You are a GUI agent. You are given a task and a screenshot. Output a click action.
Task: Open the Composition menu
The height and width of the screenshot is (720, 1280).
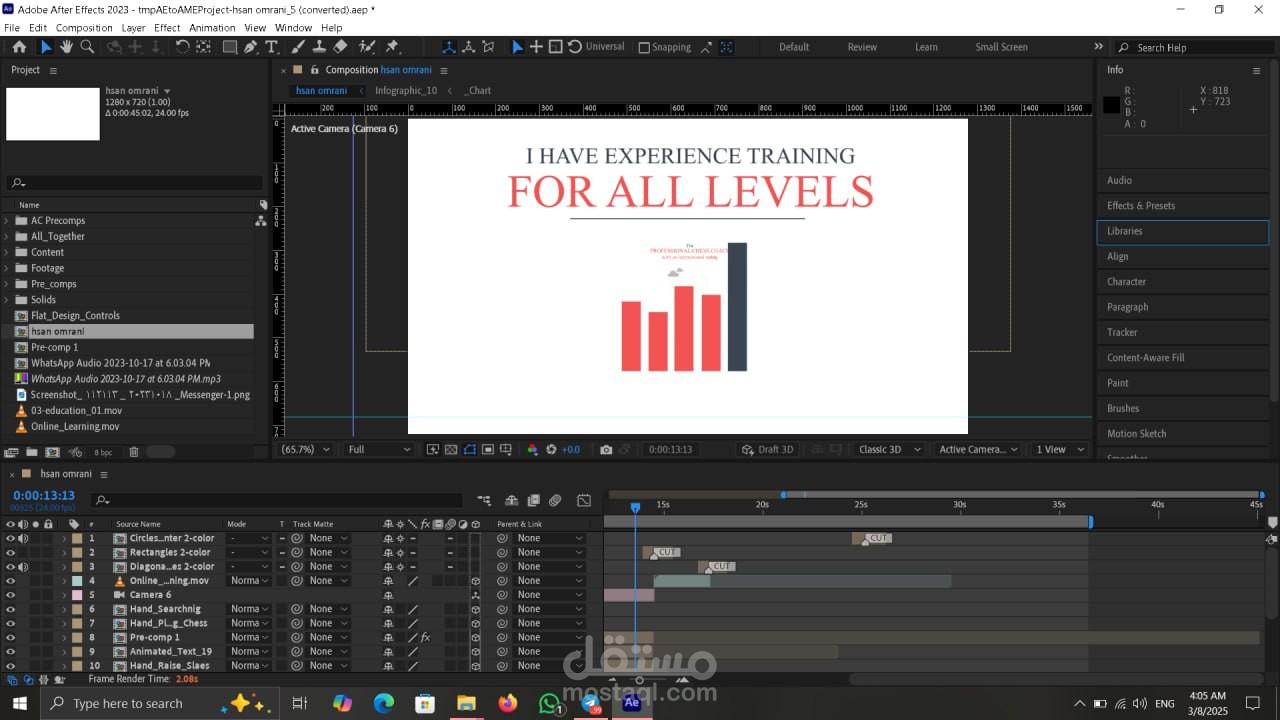(x=84, y=28)
